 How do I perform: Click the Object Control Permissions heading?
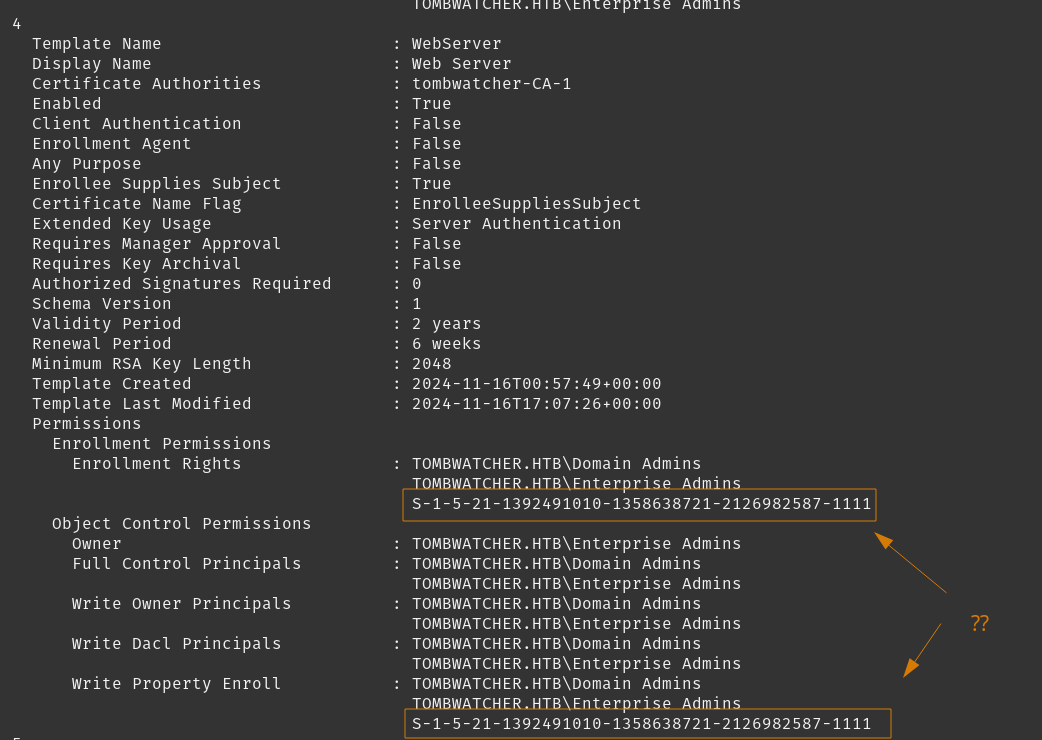tap(182, 524)
